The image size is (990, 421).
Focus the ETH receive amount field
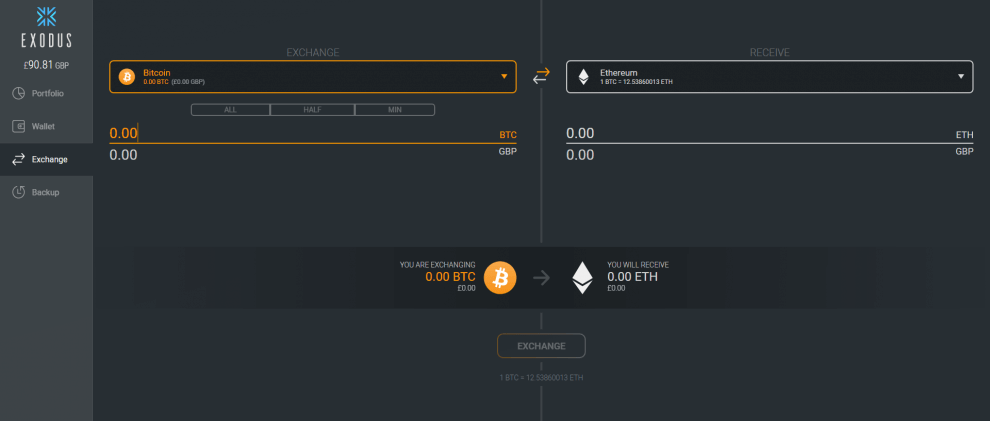(770, 134)
